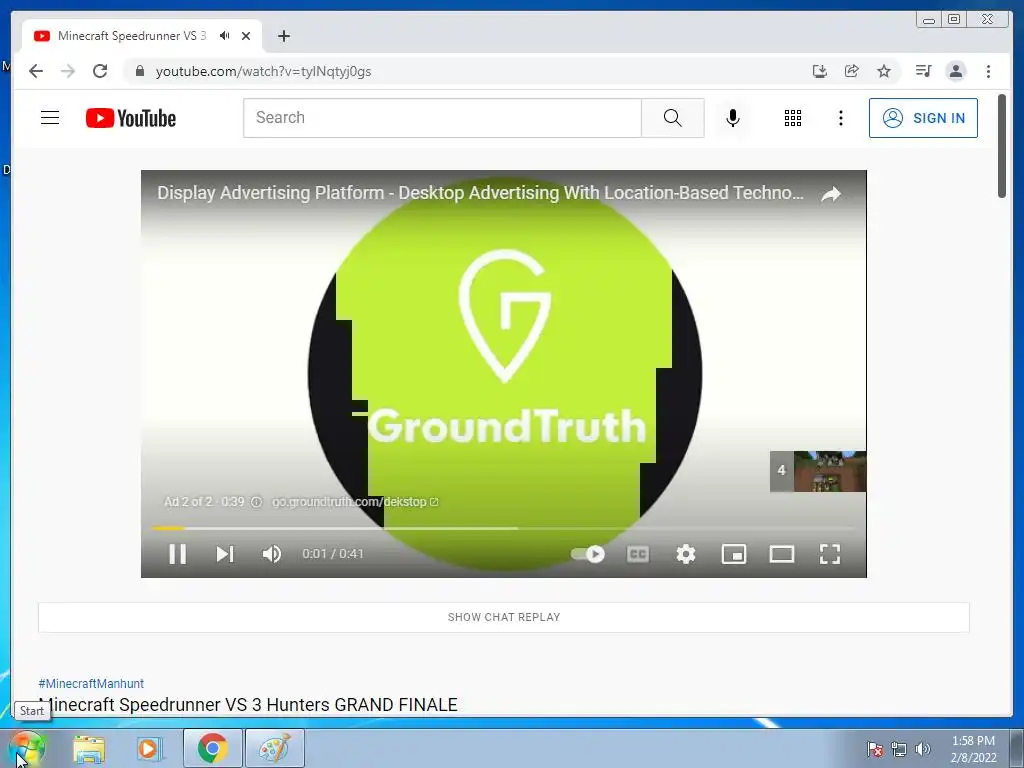Open Windows Explorer from taskbar
Viewport: 1024px width, 768px height.
point(89,749)
